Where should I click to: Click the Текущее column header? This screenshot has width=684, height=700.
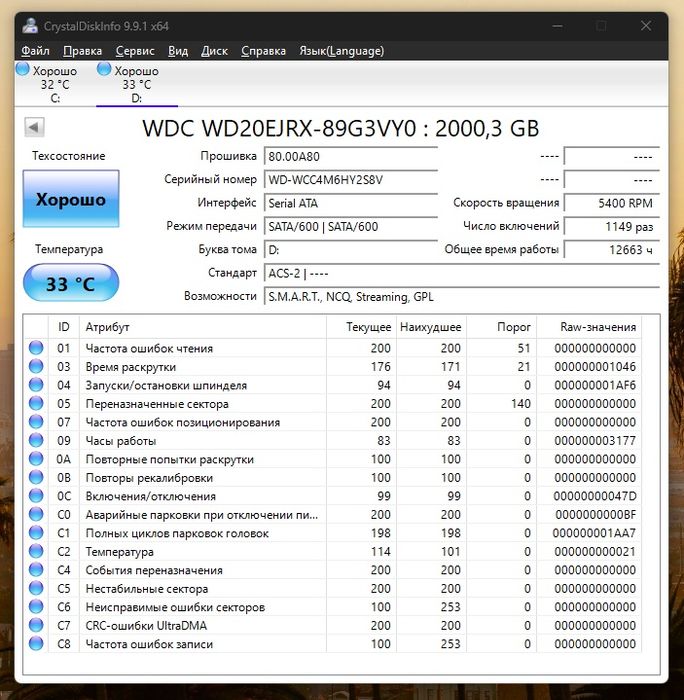(361, 327)
